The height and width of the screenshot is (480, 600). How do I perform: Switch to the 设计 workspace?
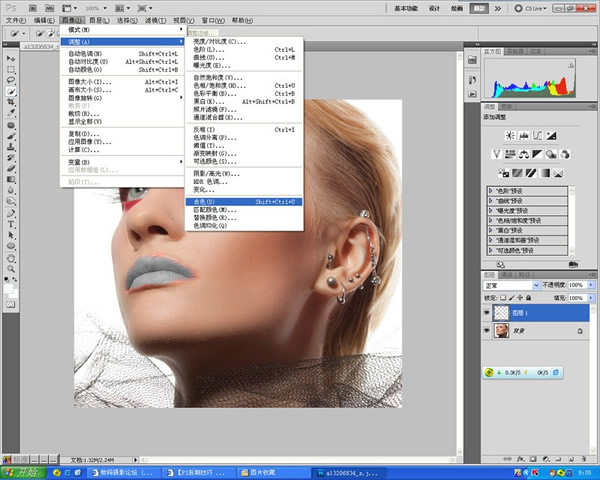pyautogui.click(x=434, y=8)
